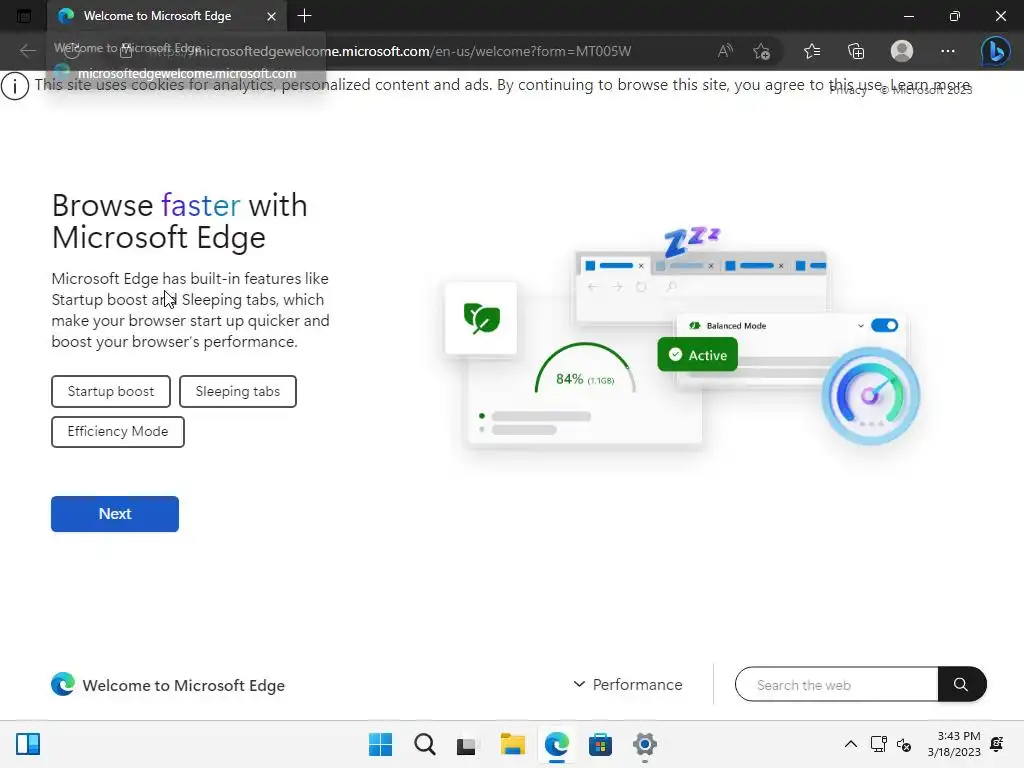The height and width of the screenshot is (768, 1024).
Task: Go back with the arrow button
Action: pos(27,51)
